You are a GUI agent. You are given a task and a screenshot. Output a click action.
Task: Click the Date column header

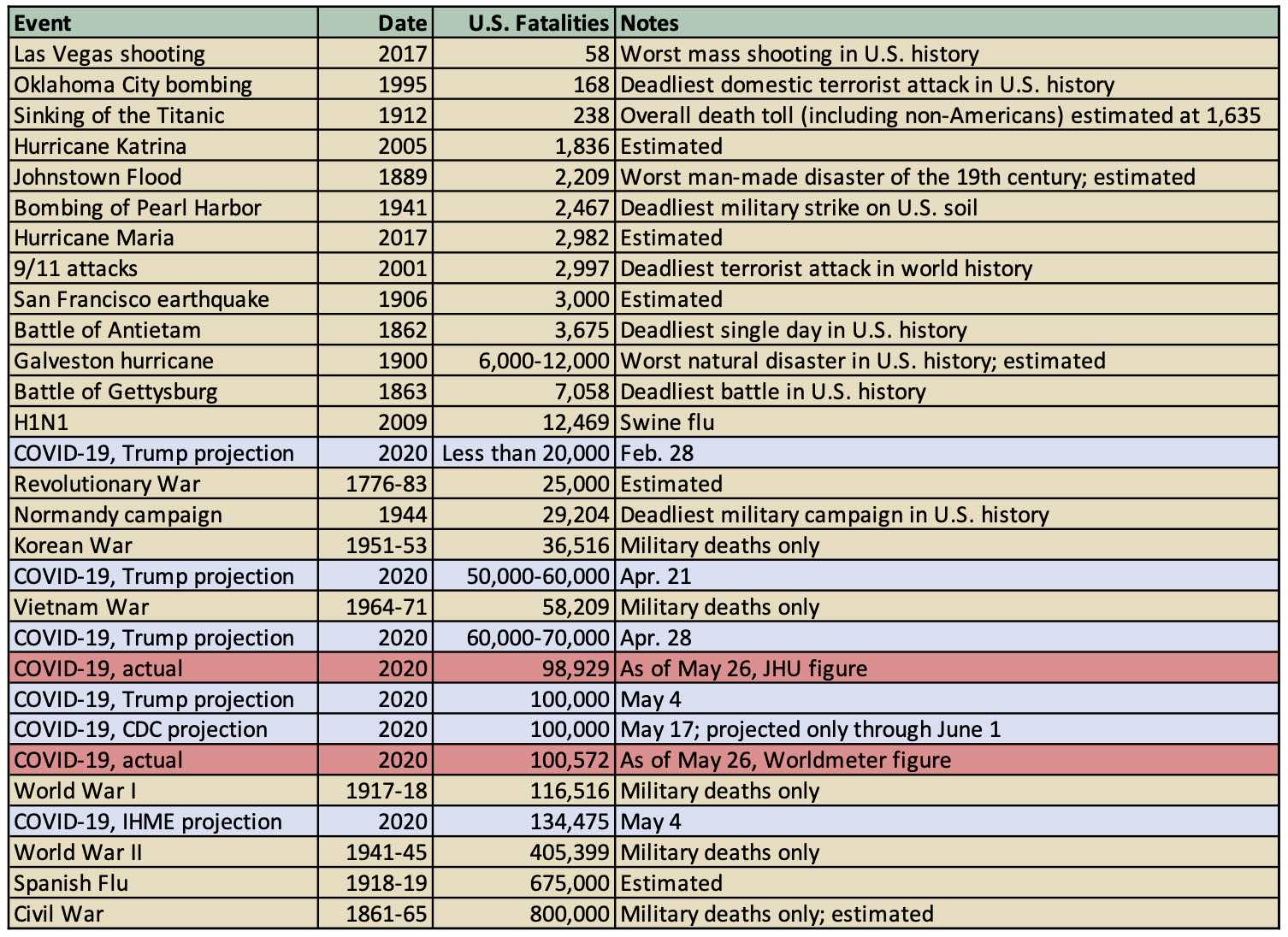[375, 23]
